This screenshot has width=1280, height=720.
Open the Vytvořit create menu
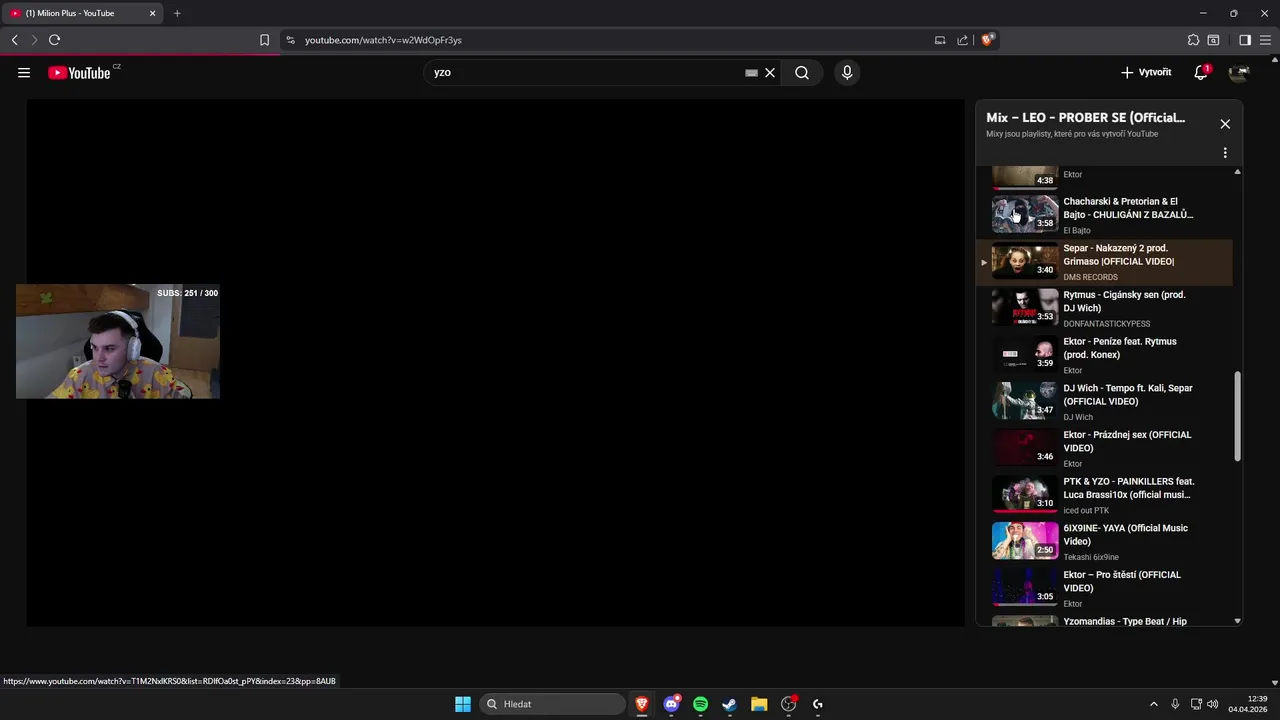pos(1146,73)
